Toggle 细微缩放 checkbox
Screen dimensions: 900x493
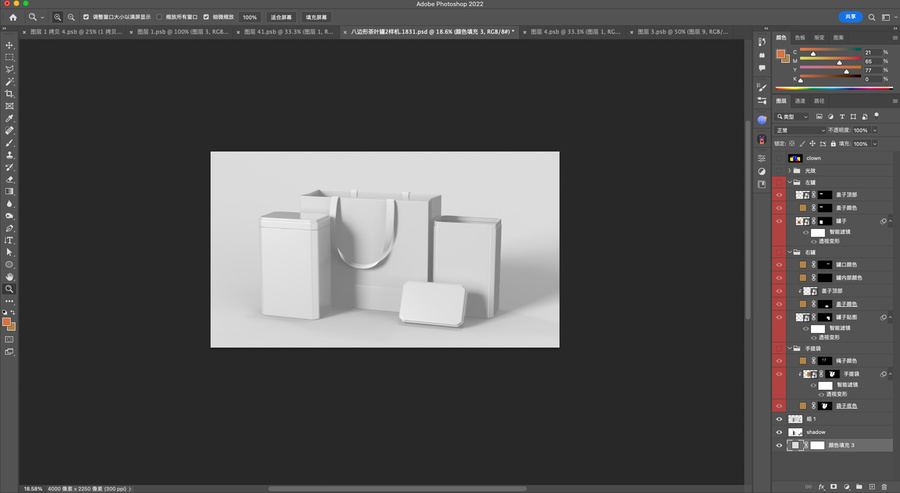tap(206, 17)
